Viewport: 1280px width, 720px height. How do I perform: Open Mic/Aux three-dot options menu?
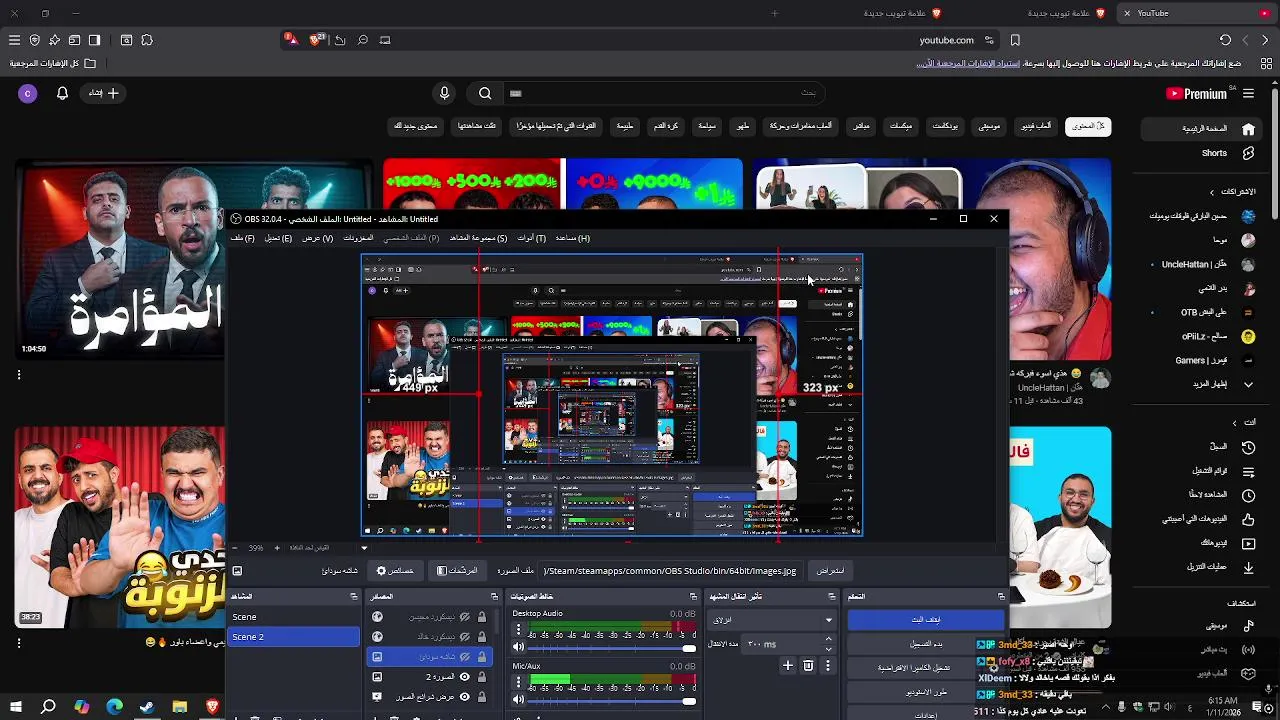click(x=518, y=683)
